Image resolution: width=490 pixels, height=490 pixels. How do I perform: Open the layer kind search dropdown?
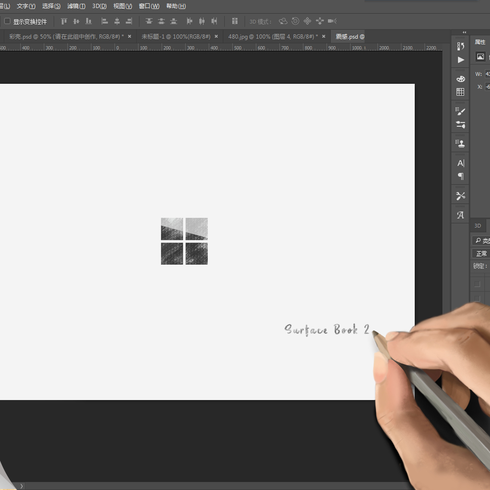point(481,240)
